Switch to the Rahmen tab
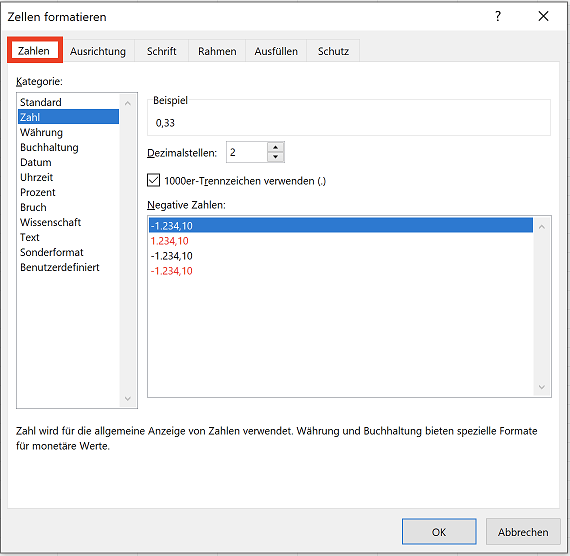Image resolution: width=570 pixels, height=556 pixels. point(217,51)
